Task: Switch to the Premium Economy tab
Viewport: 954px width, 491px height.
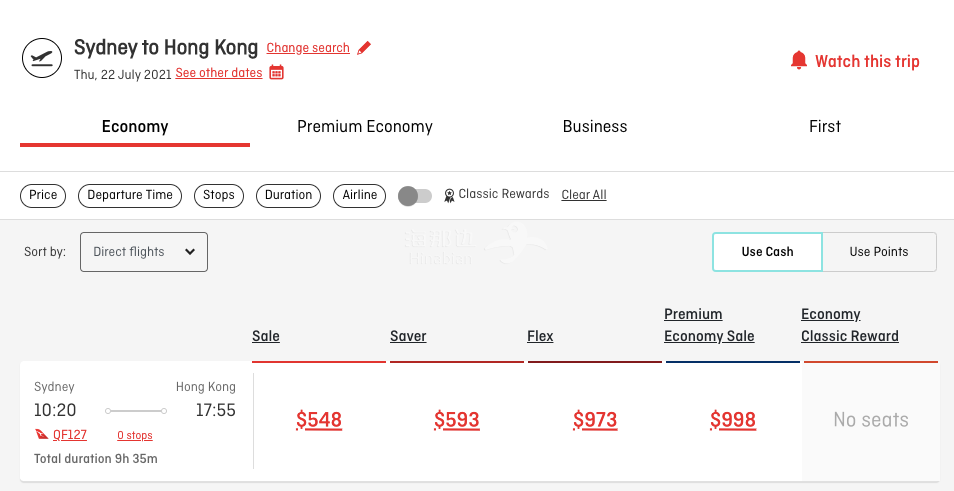Action: pyautogui.click(x=365, y=127)
